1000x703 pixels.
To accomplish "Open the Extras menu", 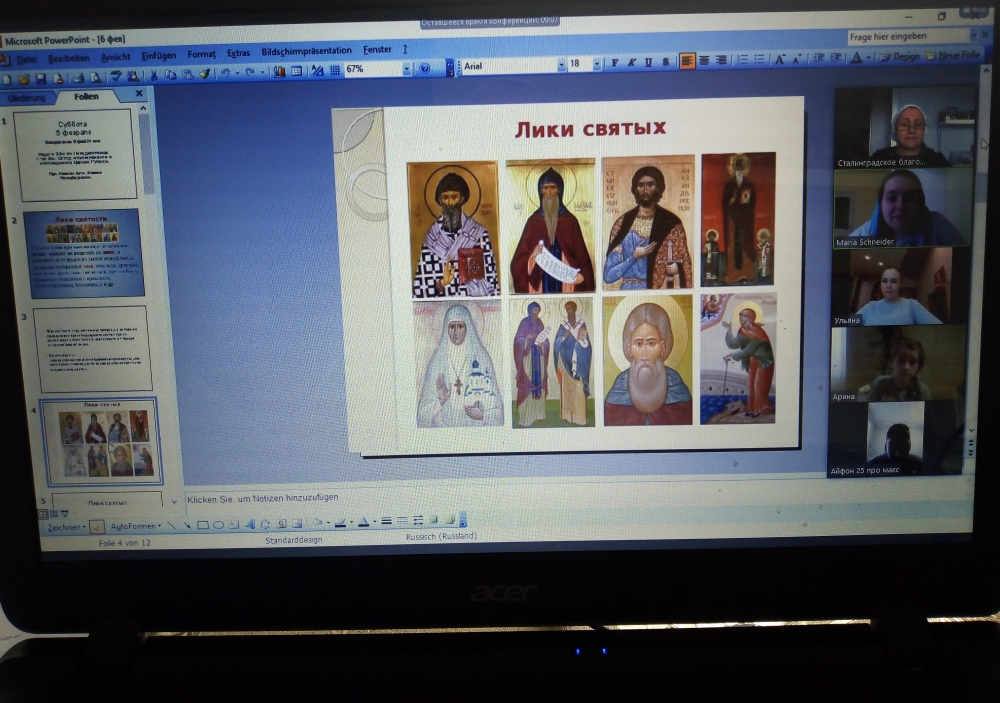I will coord(239,54).
